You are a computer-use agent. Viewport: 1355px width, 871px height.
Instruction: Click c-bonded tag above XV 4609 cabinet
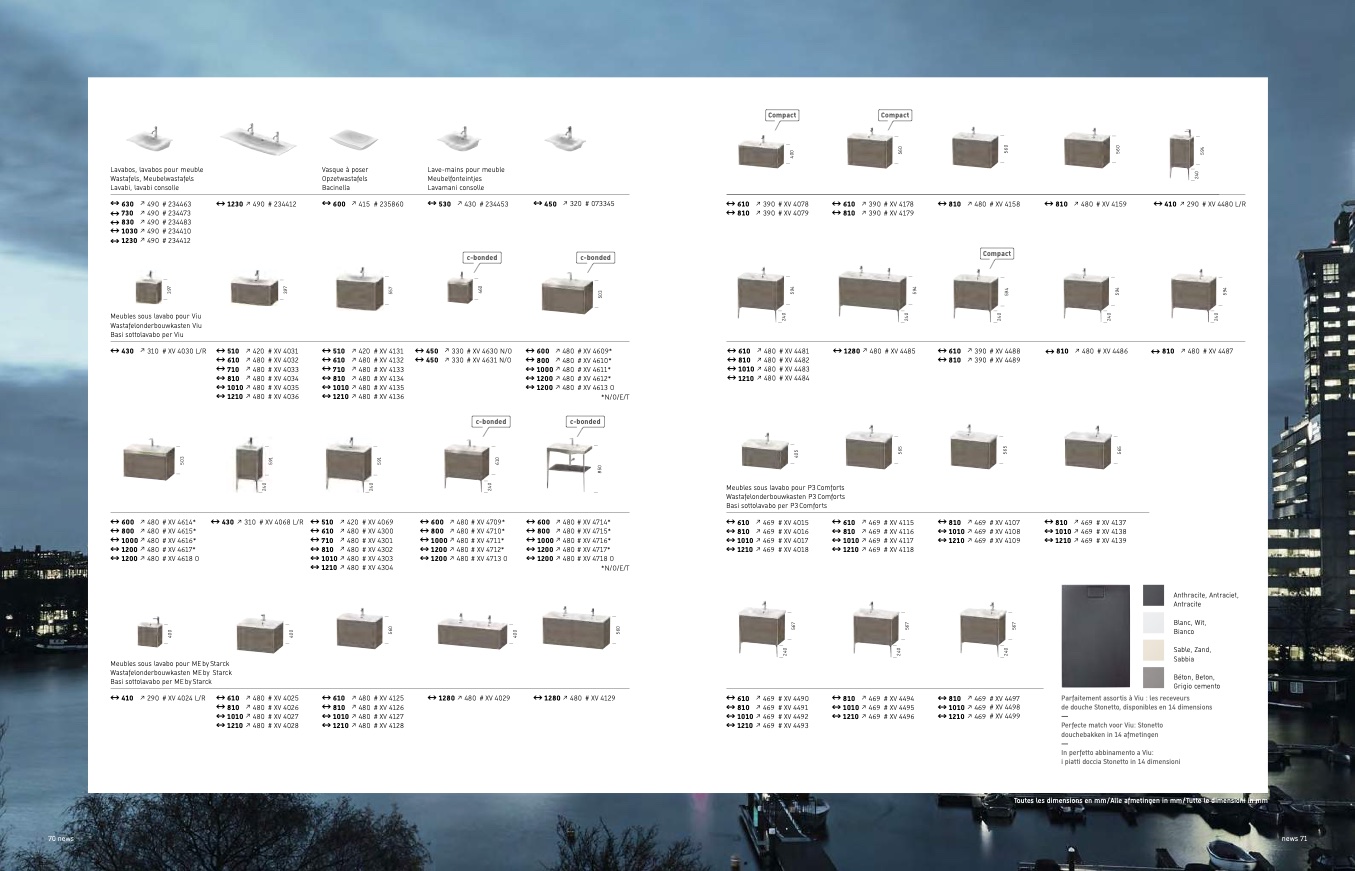[x=595, y=257]
